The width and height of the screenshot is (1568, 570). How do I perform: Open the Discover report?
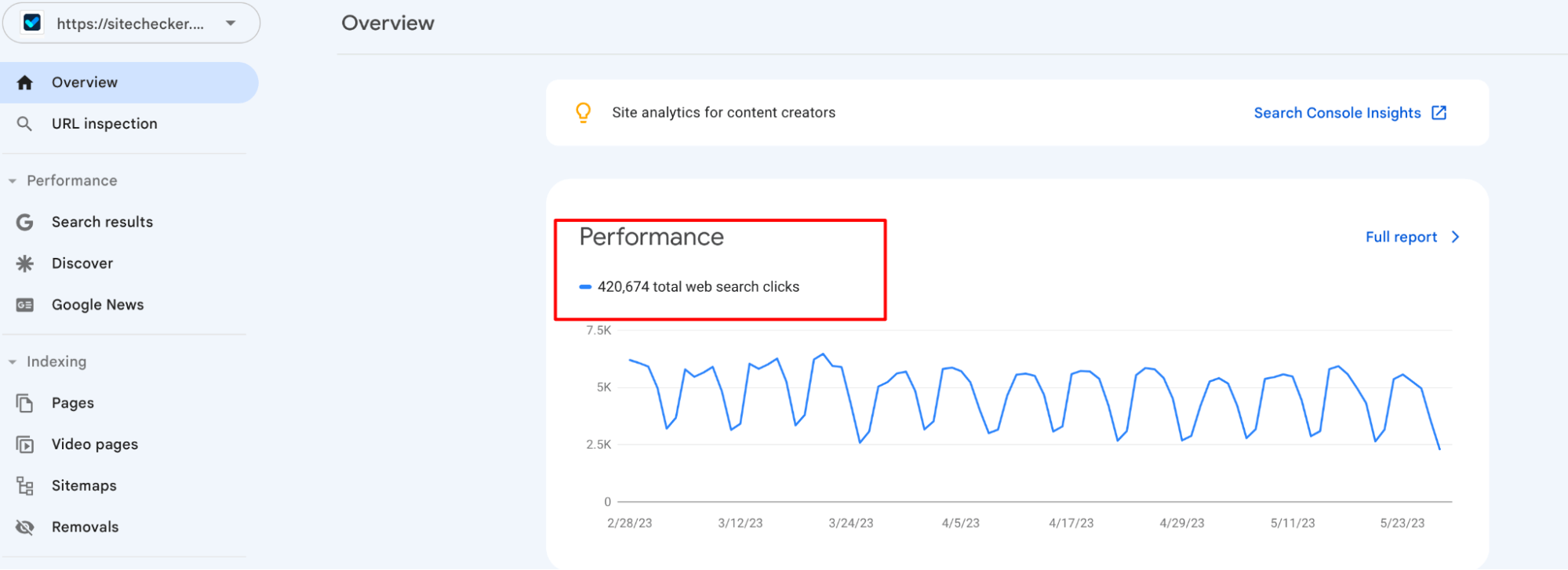coord(82,263)
